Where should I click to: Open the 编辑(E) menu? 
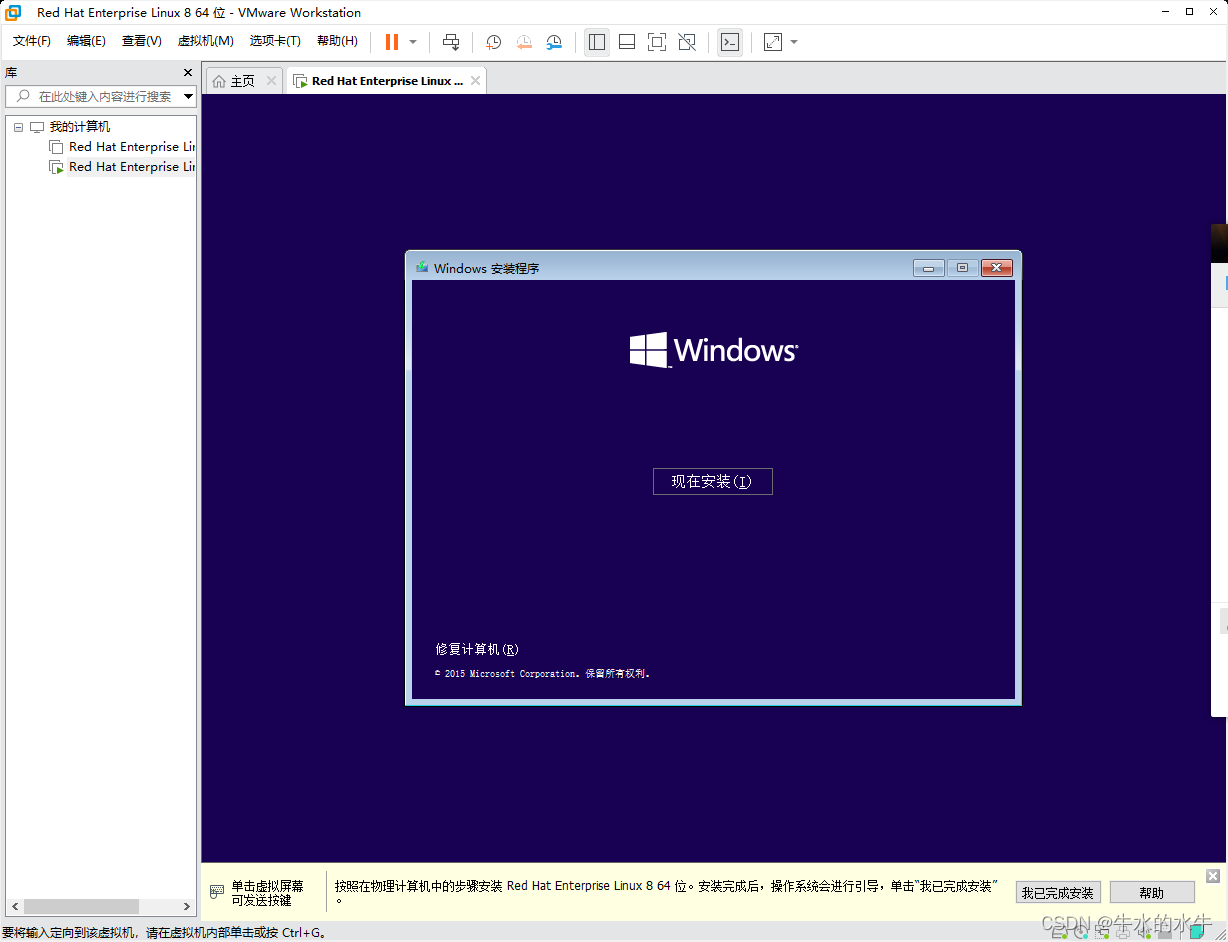[86, 41]
